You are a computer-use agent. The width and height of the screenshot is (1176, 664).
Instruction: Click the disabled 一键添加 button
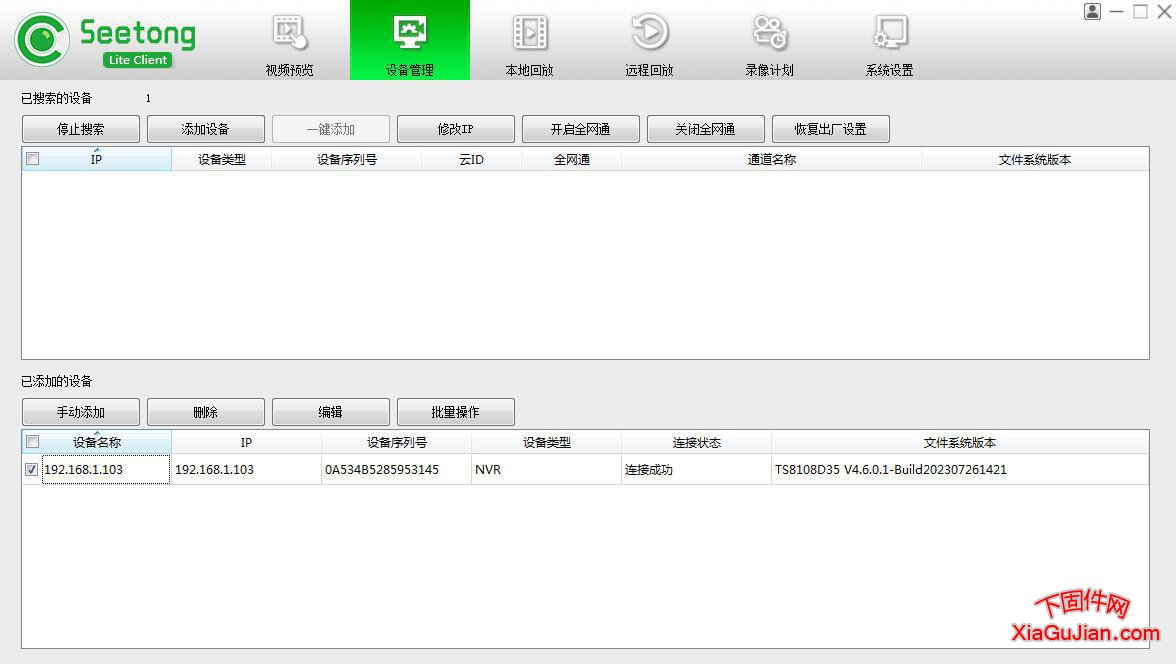click(x=331, y=129)
